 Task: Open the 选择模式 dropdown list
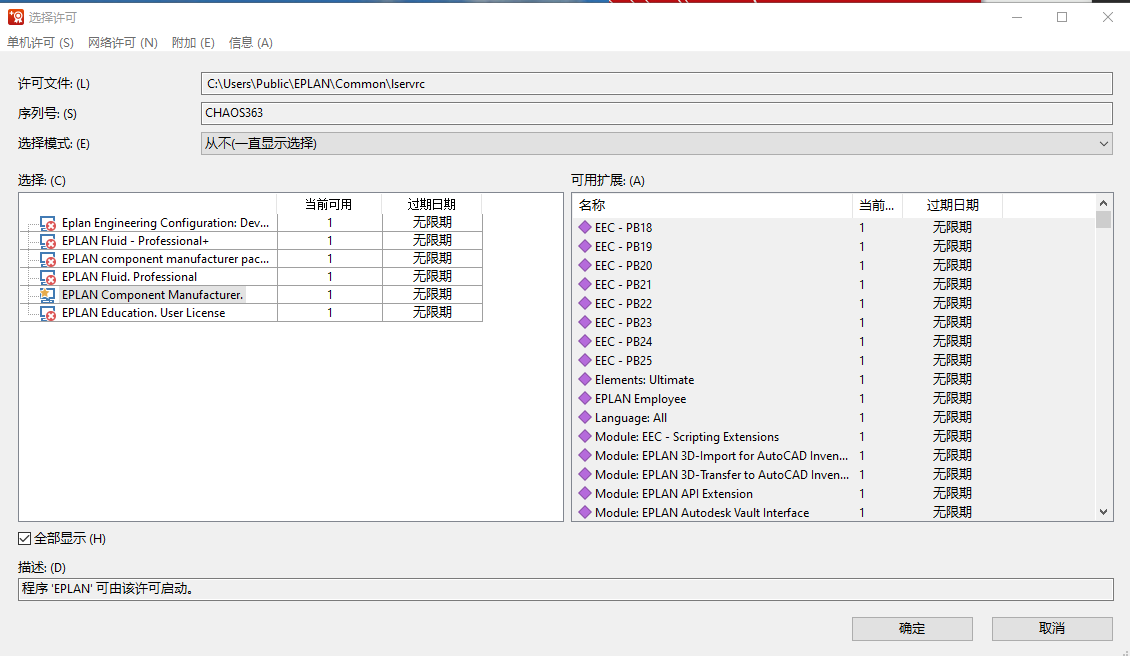pyautogui.click(x=1103, y=144)
